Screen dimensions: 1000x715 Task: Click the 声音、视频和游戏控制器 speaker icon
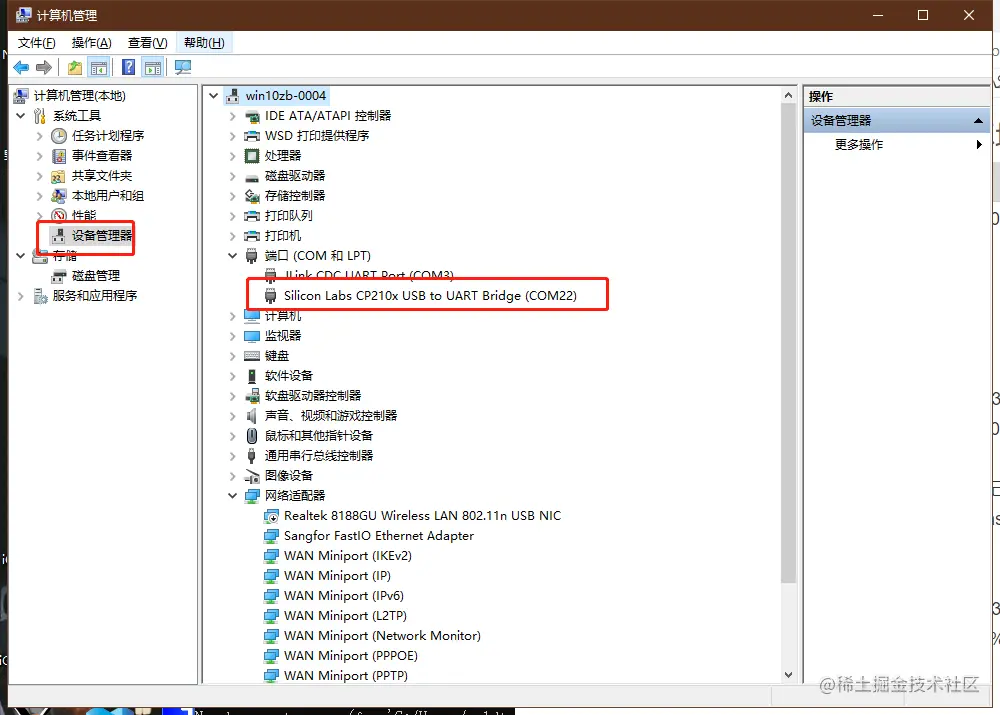[x=252, y=416]
